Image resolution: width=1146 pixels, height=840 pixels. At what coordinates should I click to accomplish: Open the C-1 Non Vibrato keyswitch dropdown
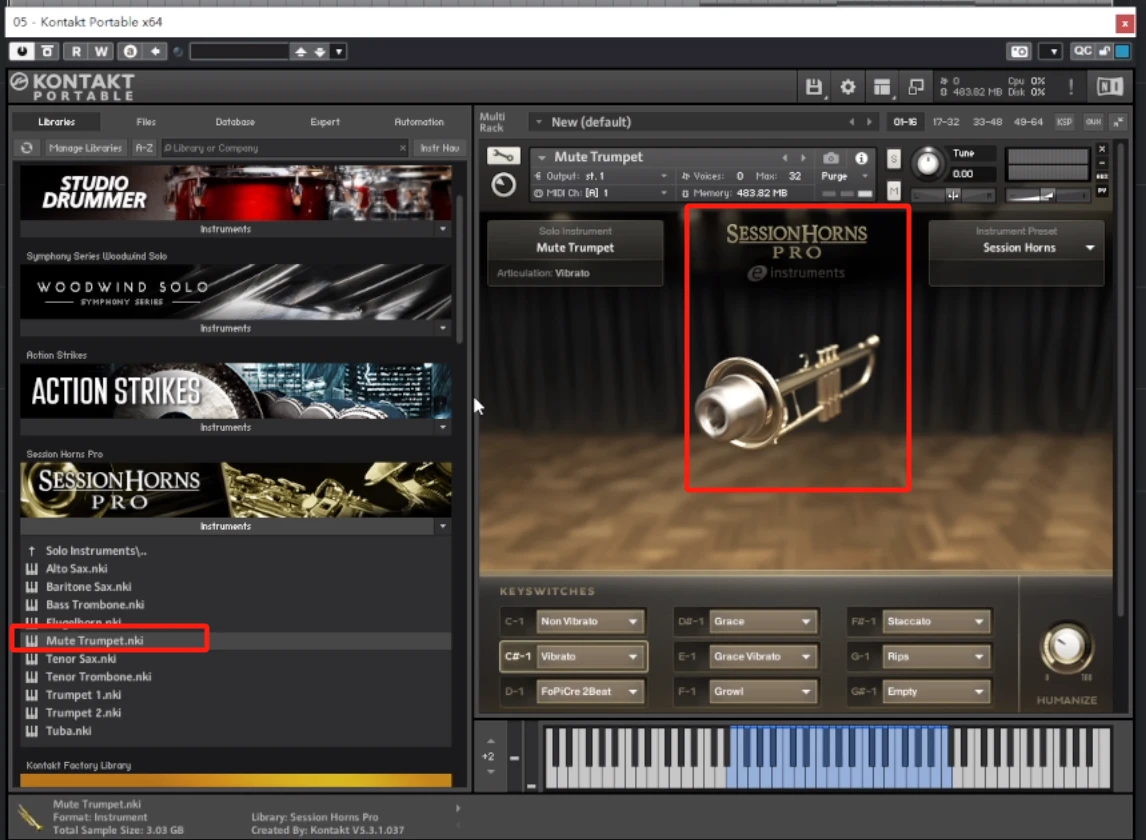tap(590, 621)
